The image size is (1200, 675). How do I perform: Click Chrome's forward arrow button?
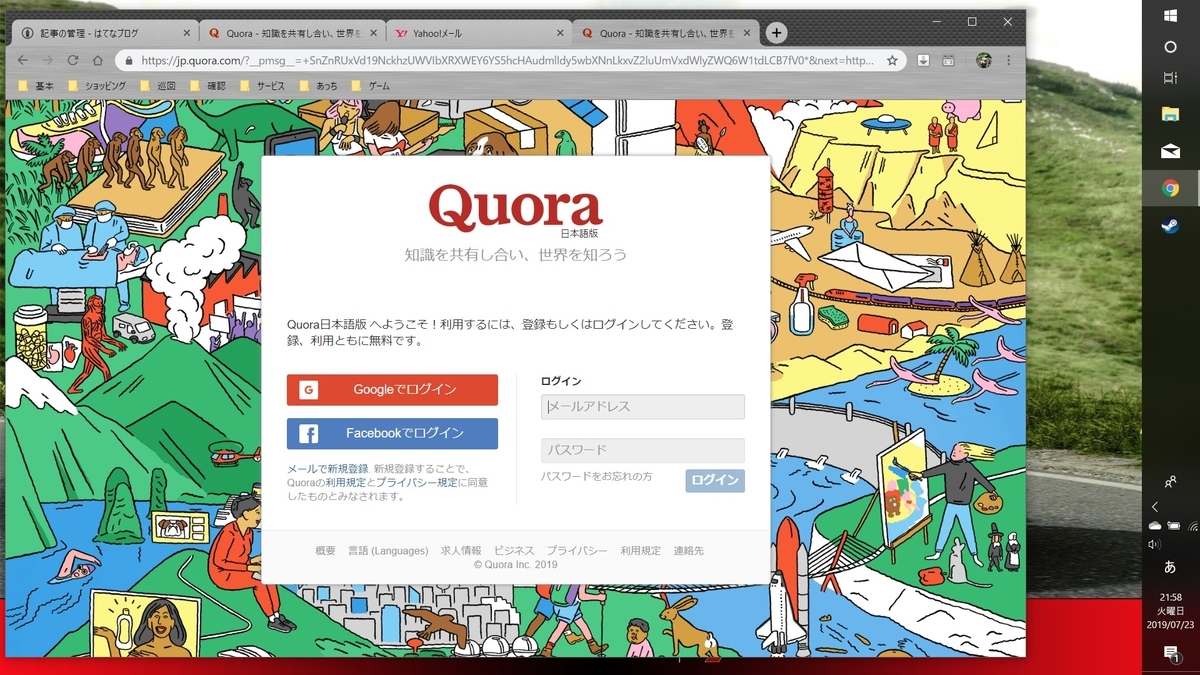[x=47, y=60]
